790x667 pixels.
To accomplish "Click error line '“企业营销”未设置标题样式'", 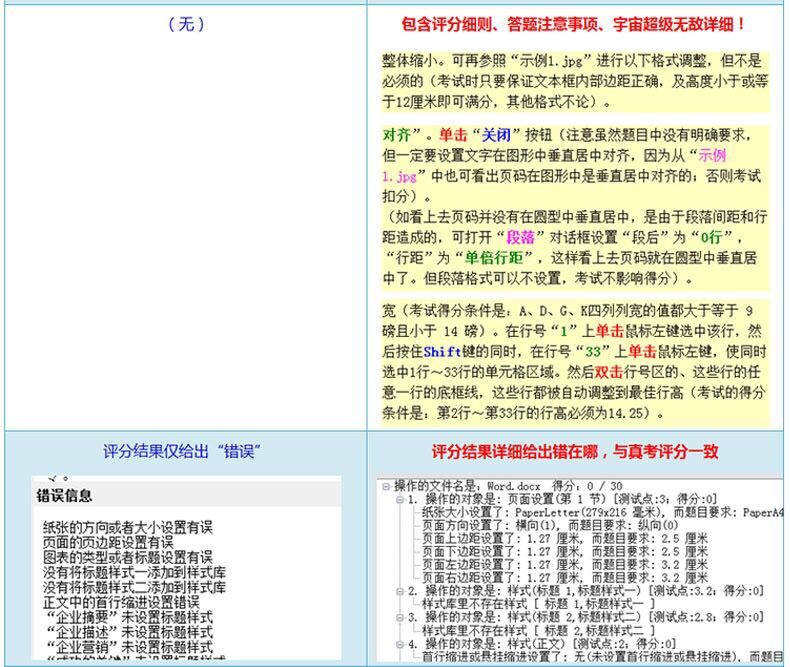I will click(x=129, y=647).
